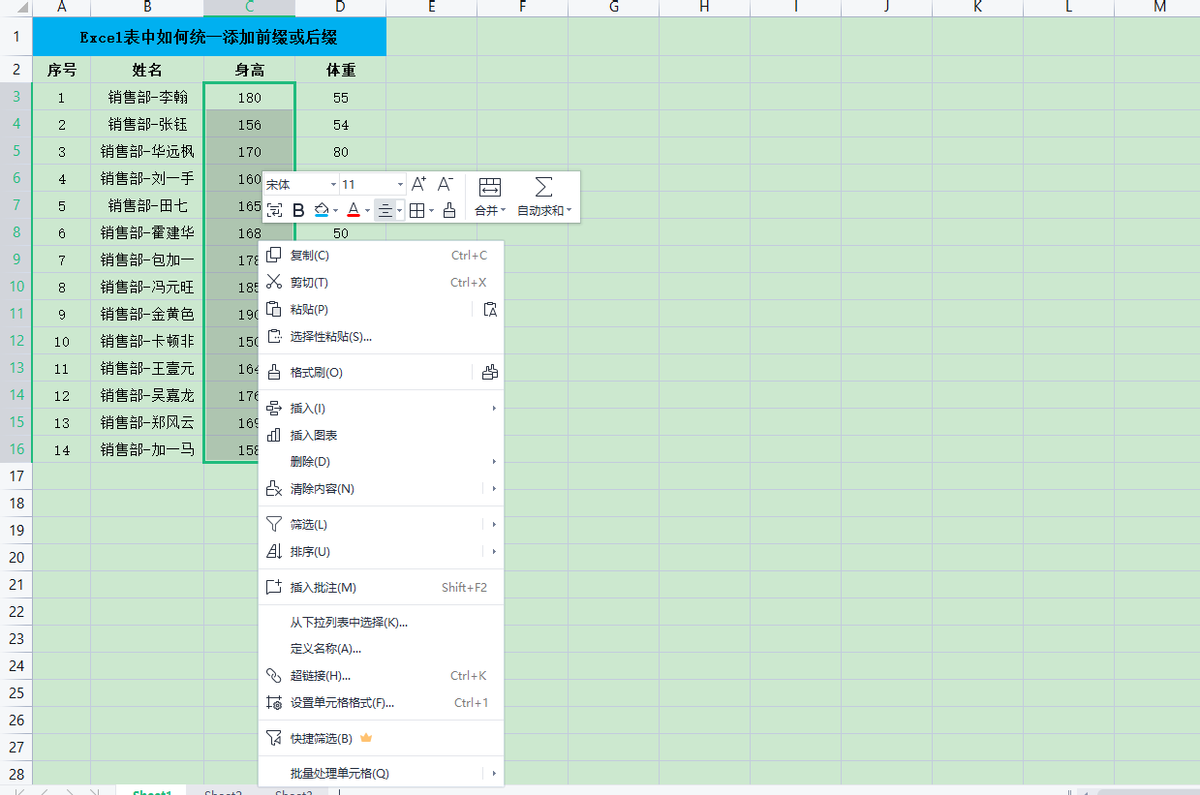Viewport: 1200px width, 795px height.
Task: Click the 超链接 hyperlink chain icon
Action: click(x=274, y=675)
